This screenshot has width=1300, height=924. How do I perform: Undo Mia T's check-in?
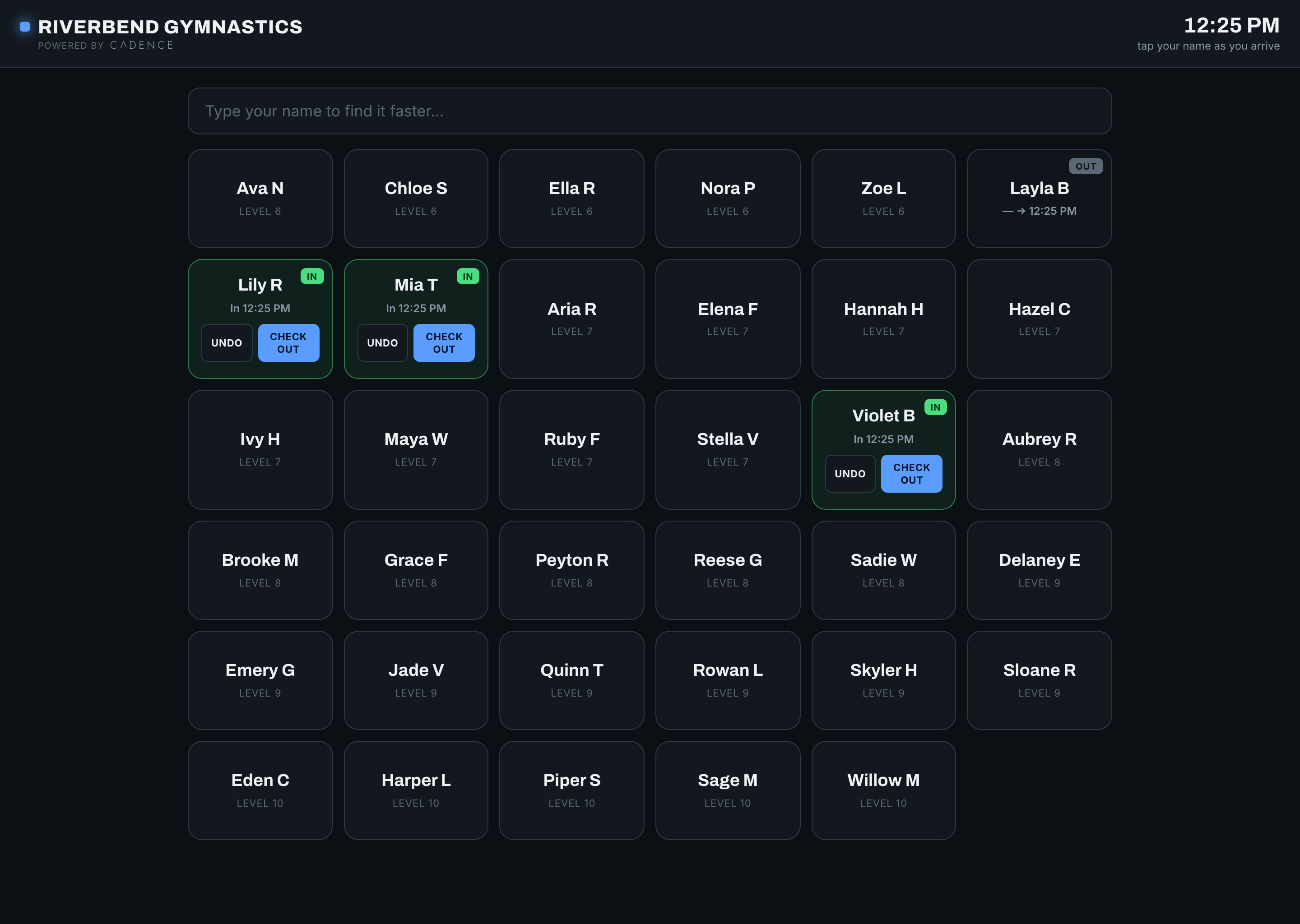click(382, 342)
